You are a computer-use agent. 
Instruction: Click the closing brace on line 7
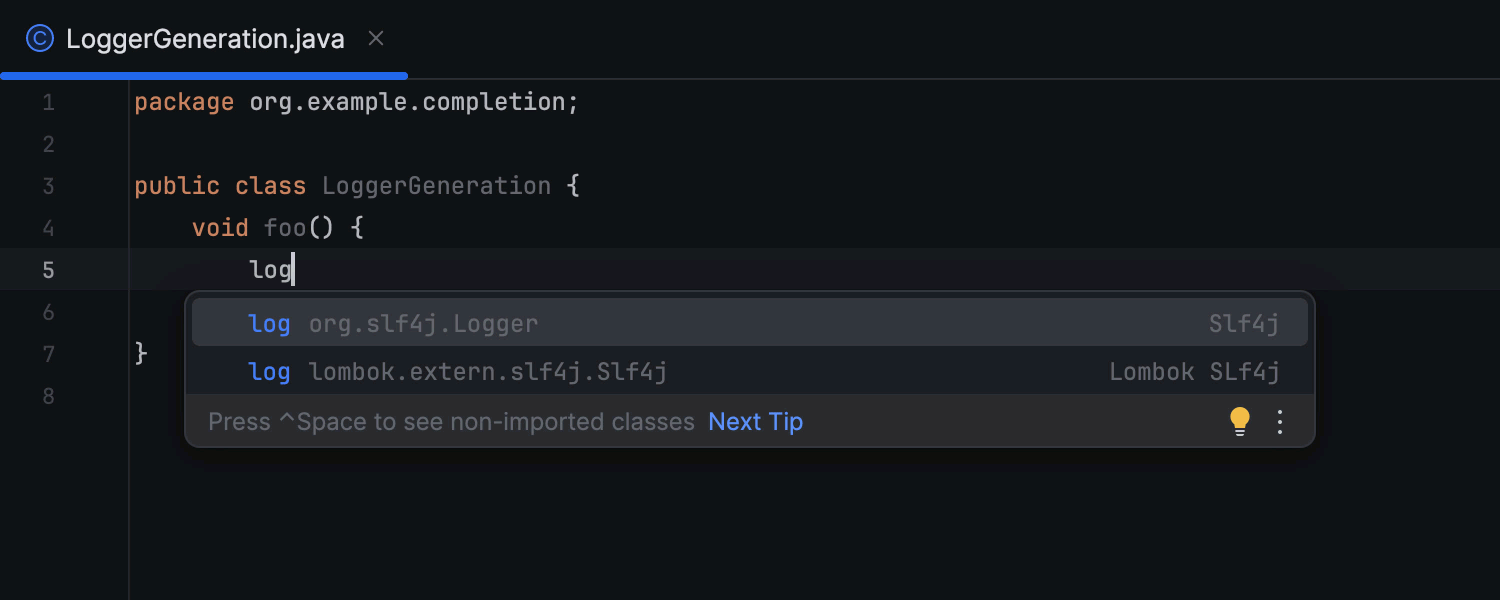coord(141,354)
